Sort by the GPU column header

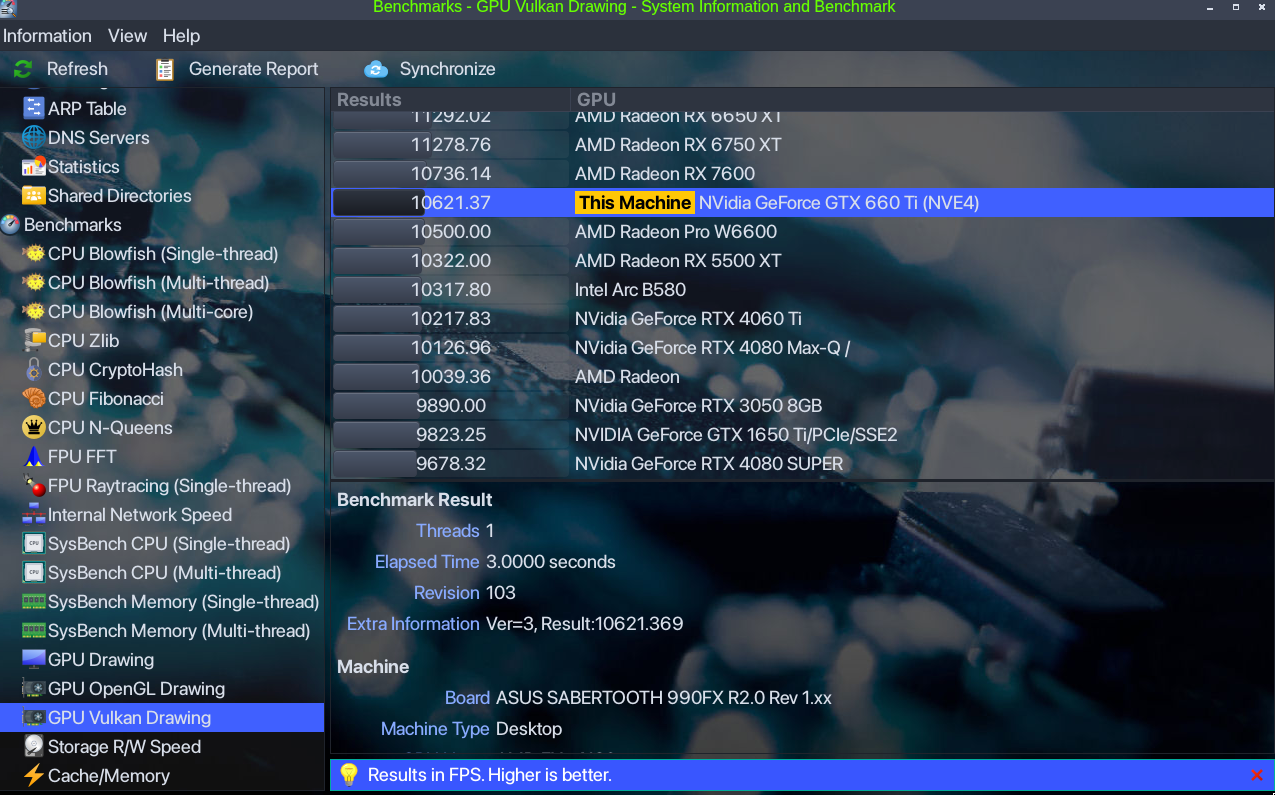922,99
